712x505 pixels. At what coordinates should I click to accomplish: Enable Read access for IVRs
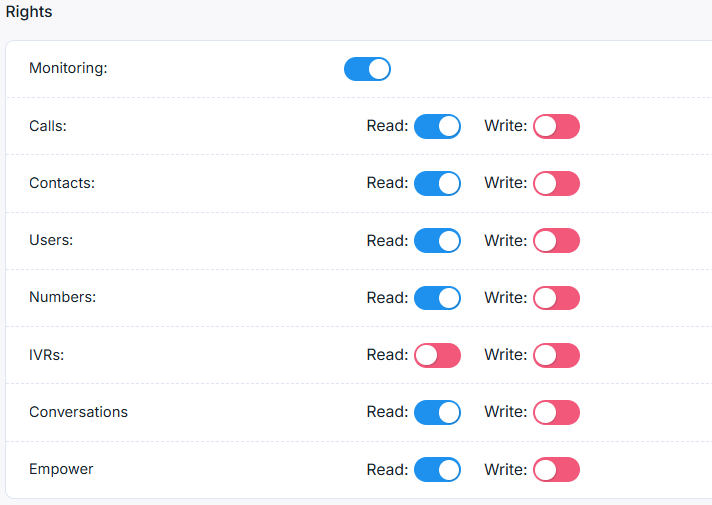tap(437, 354)
